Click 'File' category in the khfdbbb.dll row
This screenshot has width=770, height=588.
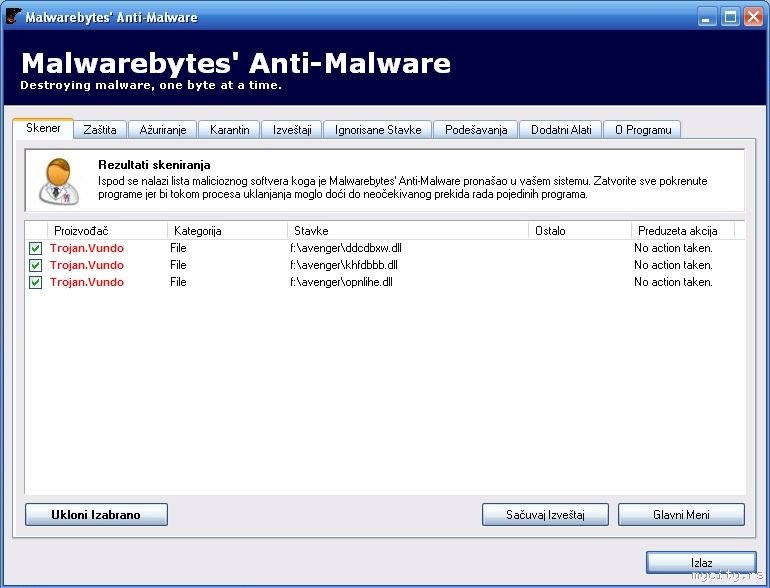(x=178, y=265)
